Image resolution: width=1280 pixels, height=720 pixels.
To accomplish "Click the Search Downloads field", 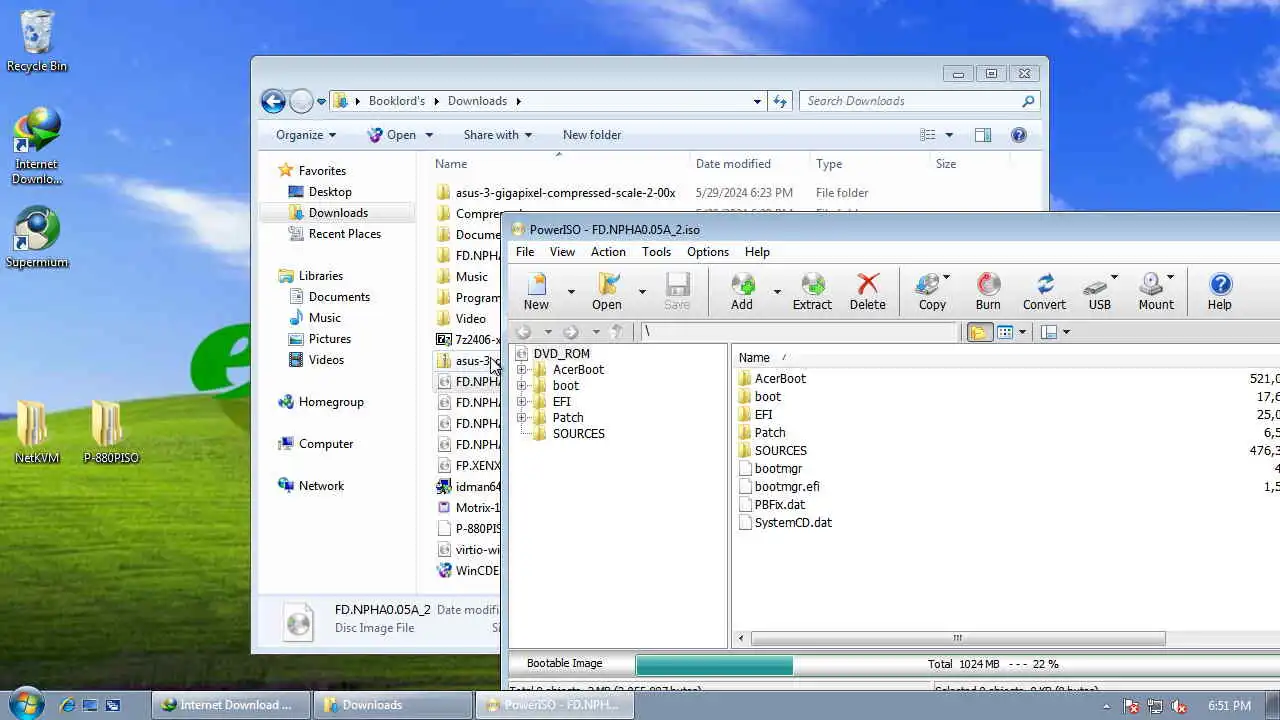I will pyautogui.click(x=920, y=101).
